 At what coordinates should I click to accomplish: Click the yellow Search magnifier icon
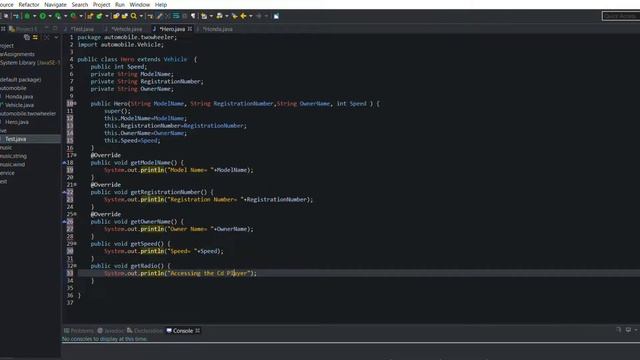tap(134, 16)
